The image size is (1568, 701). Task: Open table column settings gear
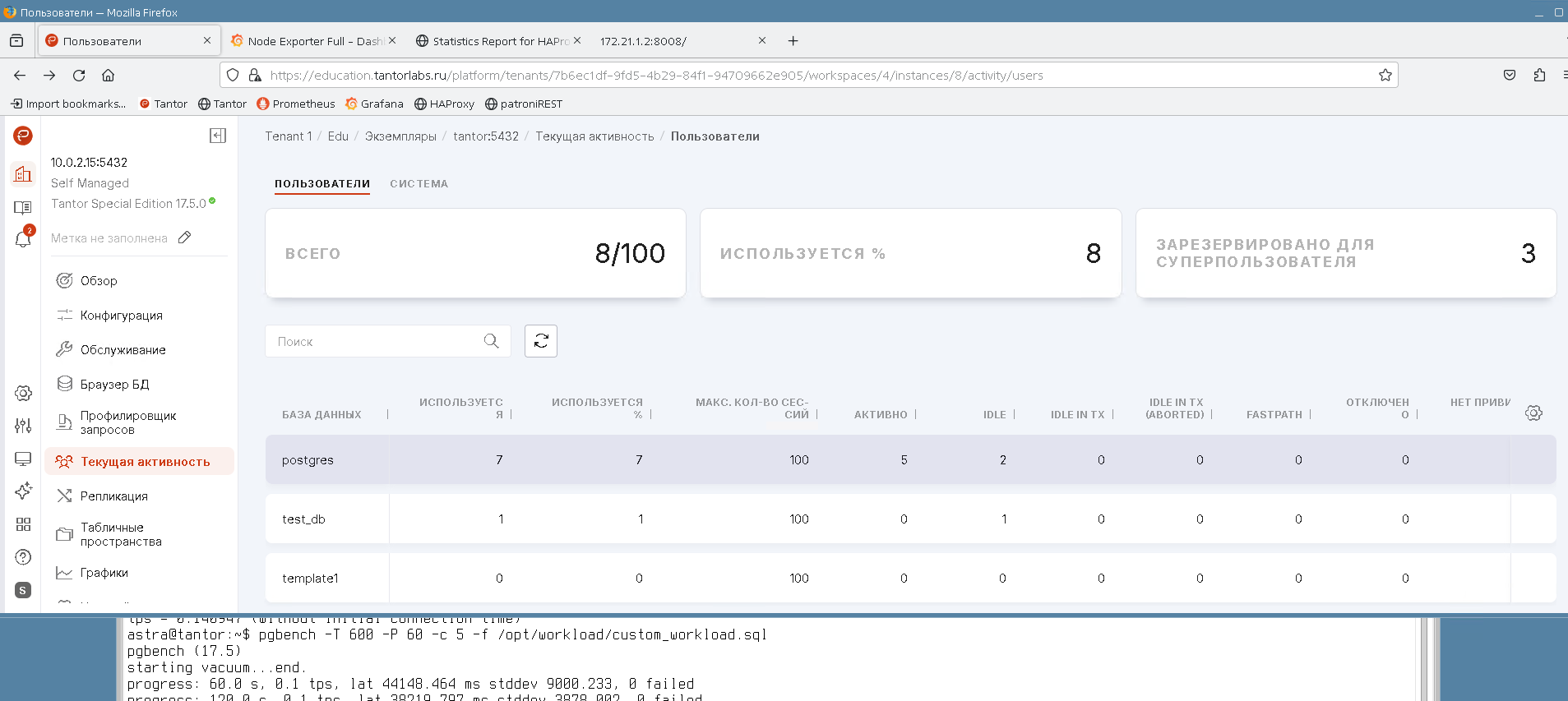tap(1533, 413)
